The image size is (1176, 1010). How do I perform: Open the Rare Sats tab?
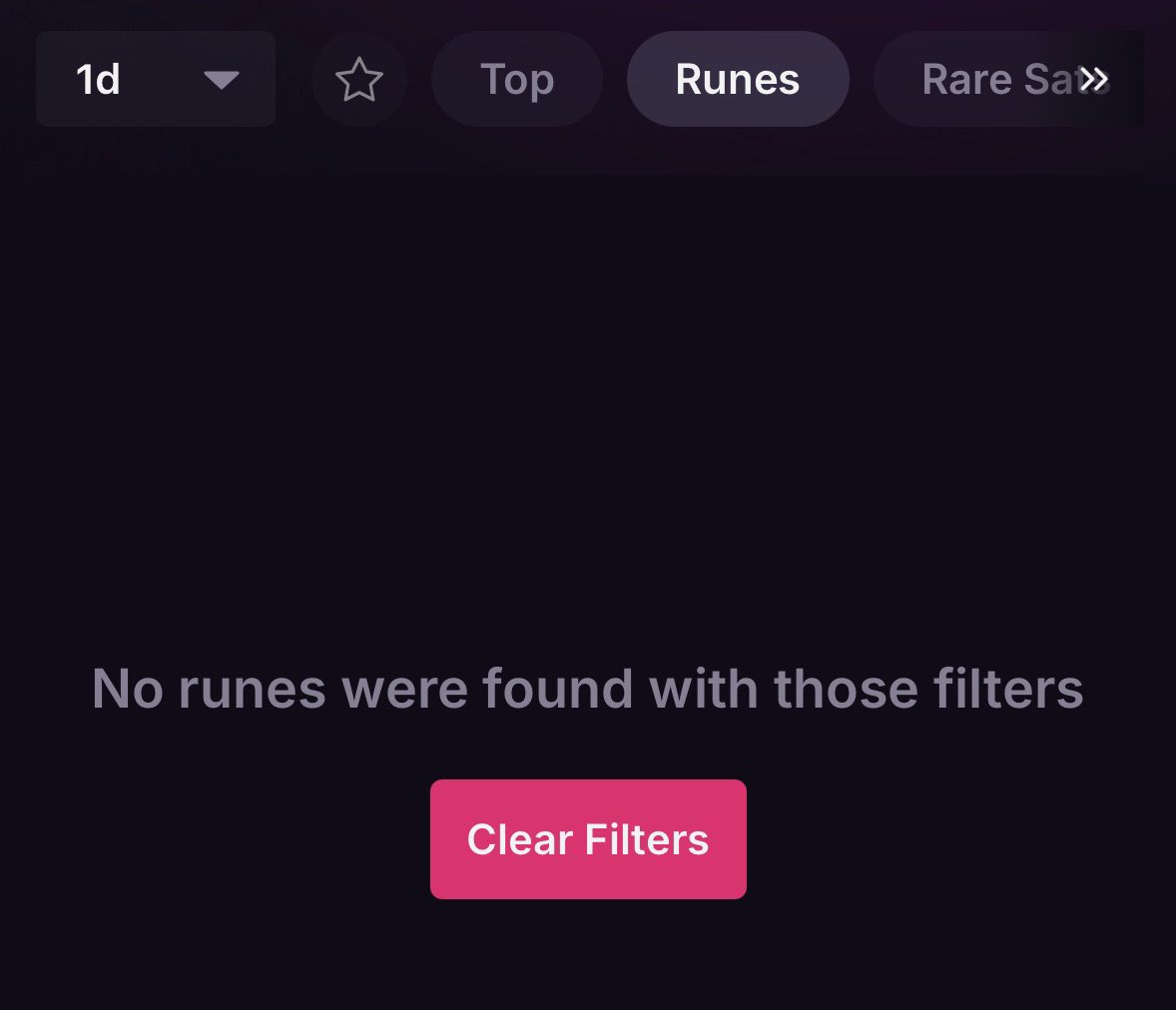point(983,80)
